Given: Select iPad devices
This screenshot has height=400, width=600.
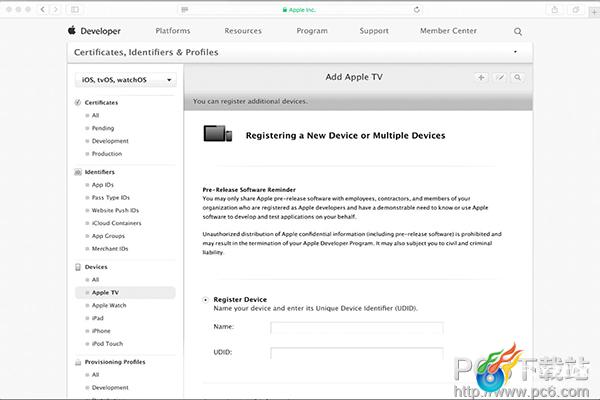Looking at the screenshot, I should point(98,318).
